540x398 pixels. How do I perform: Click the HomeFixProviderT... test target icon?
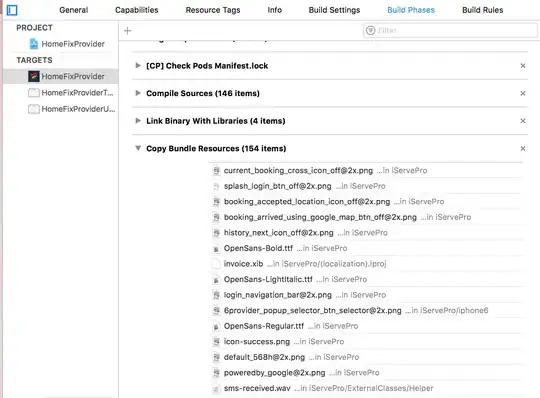click(34, 93)
